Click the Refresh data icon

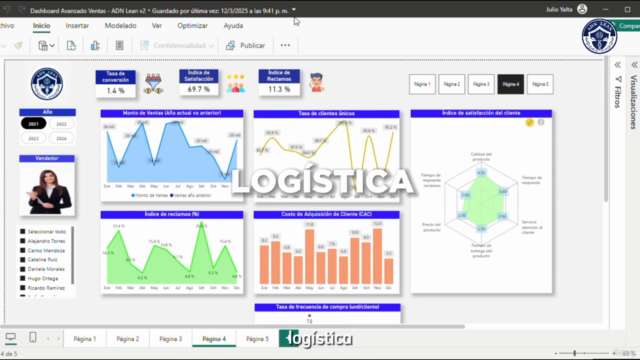pos(71,45)
